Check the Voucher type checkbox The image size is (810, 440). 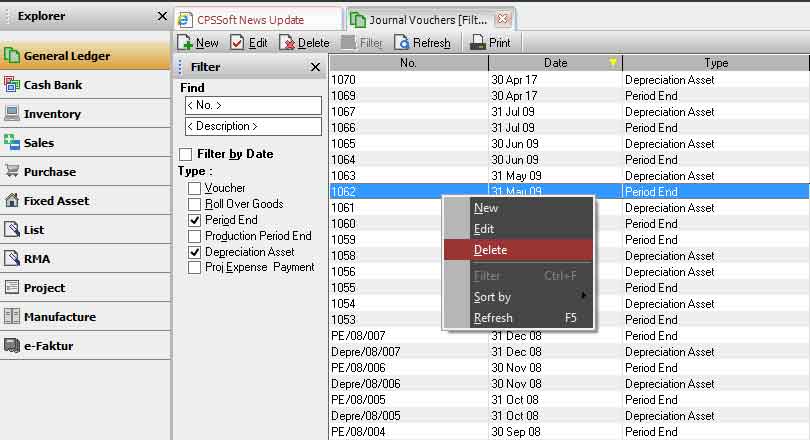[196, 188]
